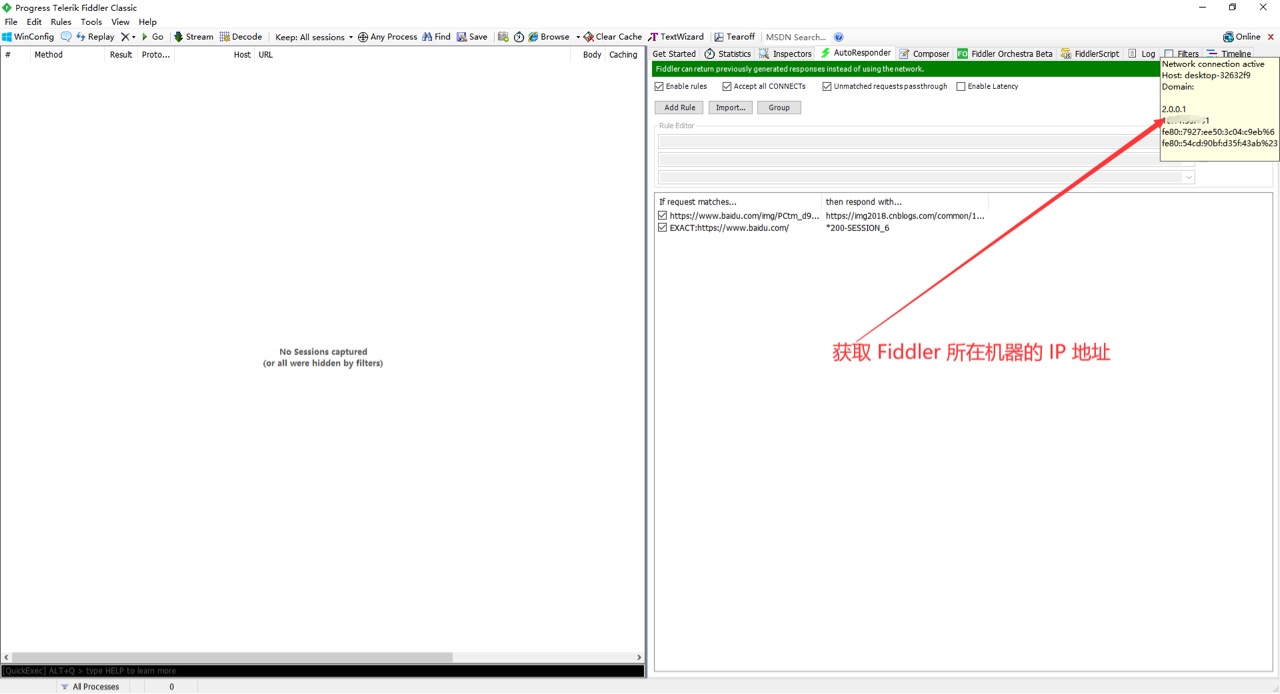The image size is (1280, 694).
Task: Open the Edit menu
Action: coord(34,22)
